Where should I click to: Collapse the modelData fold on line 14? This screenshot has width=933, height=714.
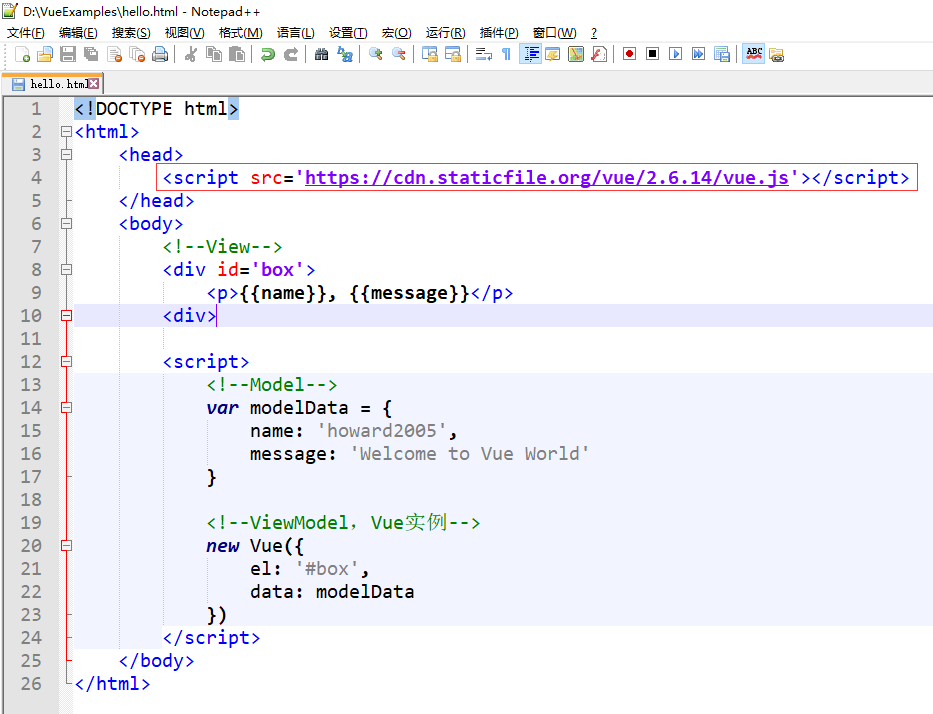click(x=67, y=408)
